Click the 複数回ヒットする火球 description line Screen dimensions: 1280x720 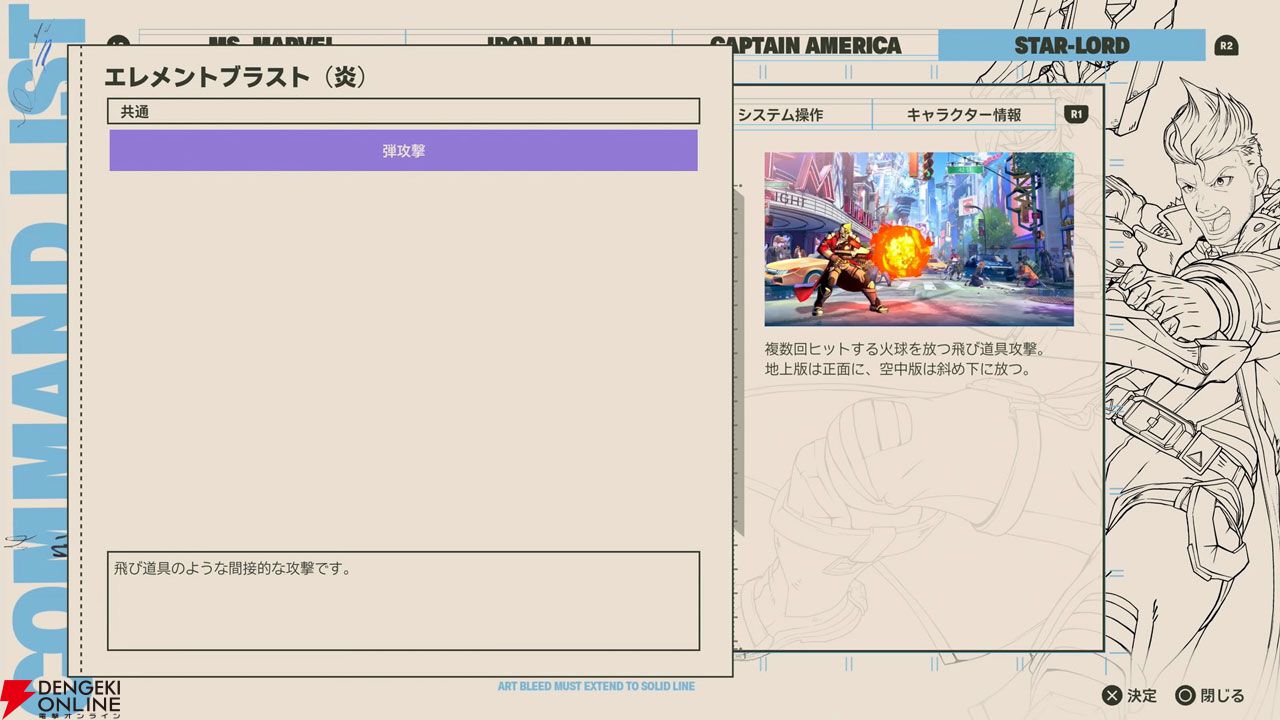905,350
